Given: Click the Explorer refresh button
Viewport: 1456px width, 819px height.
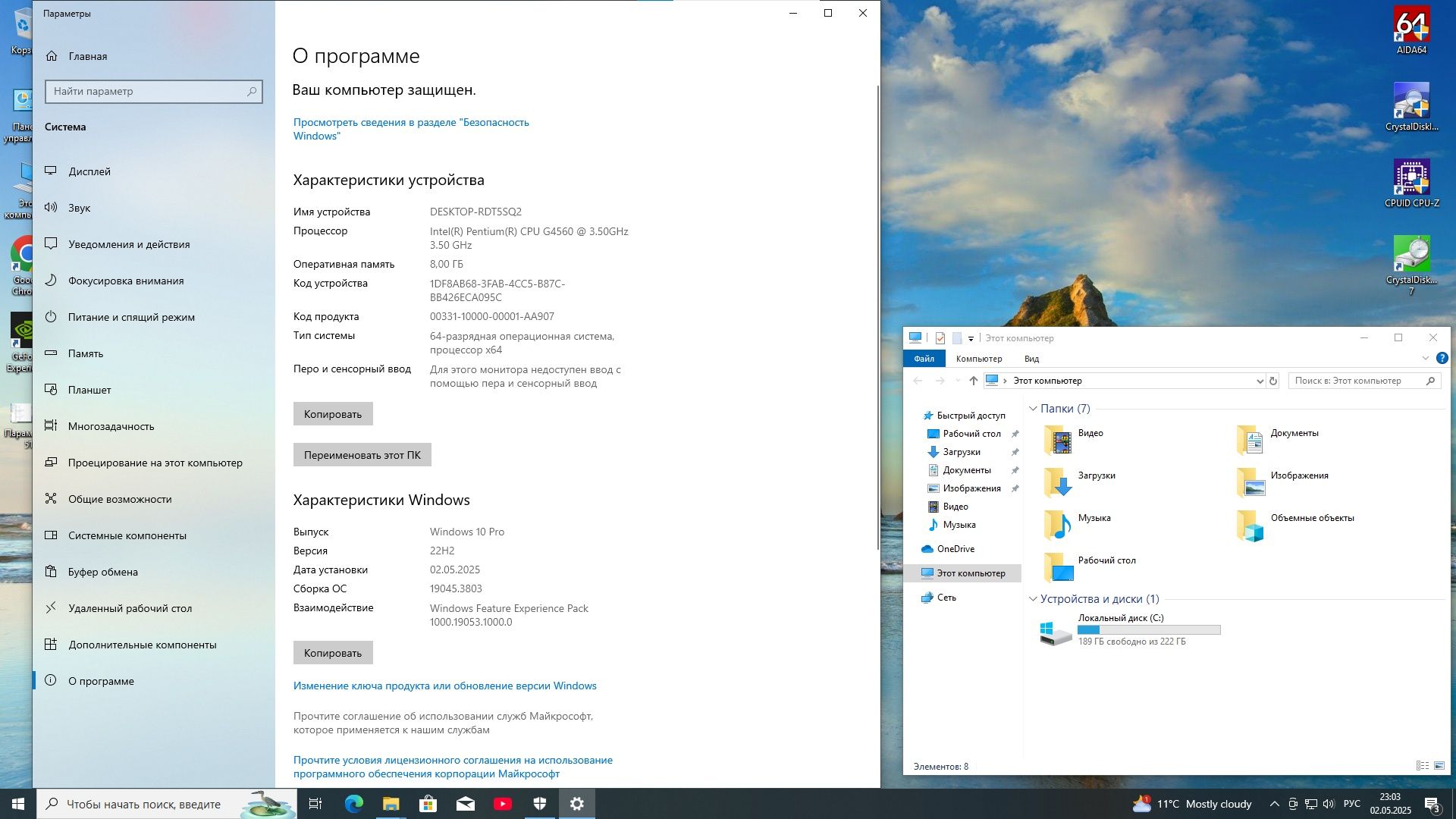Looking at the screenshot, I should tap(1273, 381).
